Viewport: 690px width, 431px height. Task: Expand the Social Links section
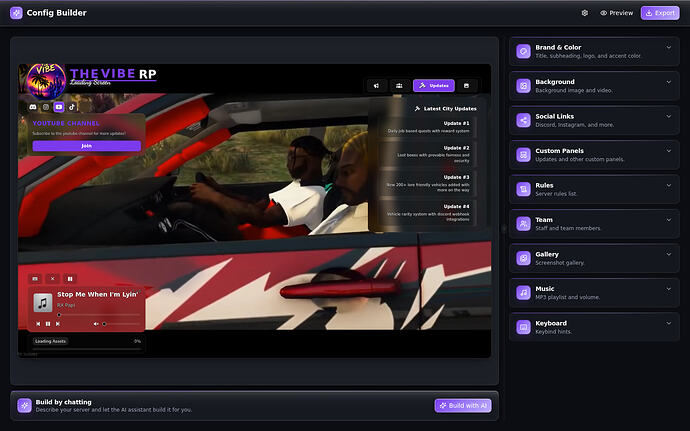[594, 120]
